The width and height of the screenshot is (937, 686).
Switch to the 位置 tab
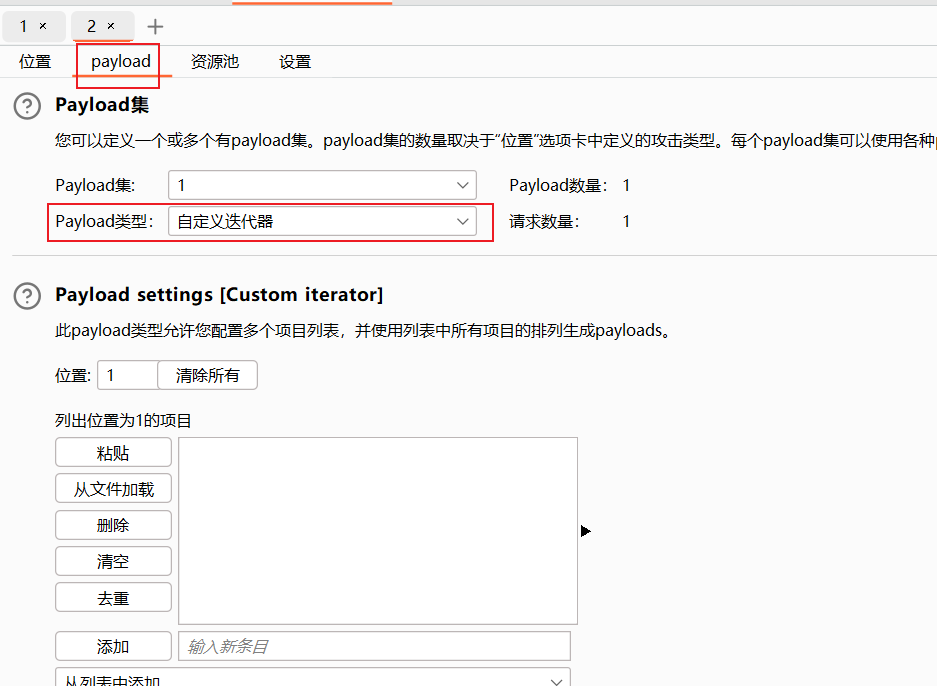[35, 62]
